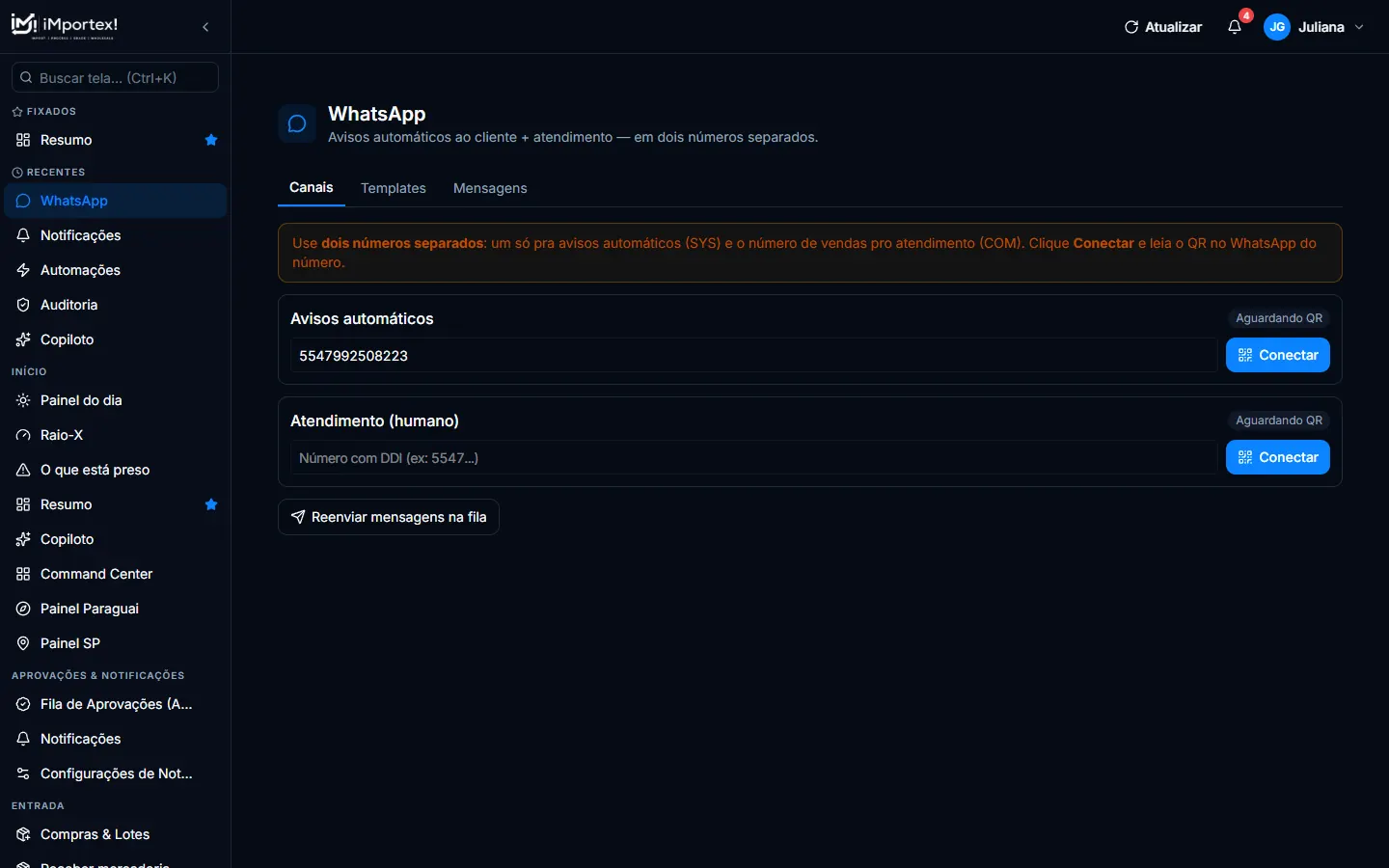Click the Número com DDI input field
Viewport: 1389px width, 868px height.
(x=753, y=457)
